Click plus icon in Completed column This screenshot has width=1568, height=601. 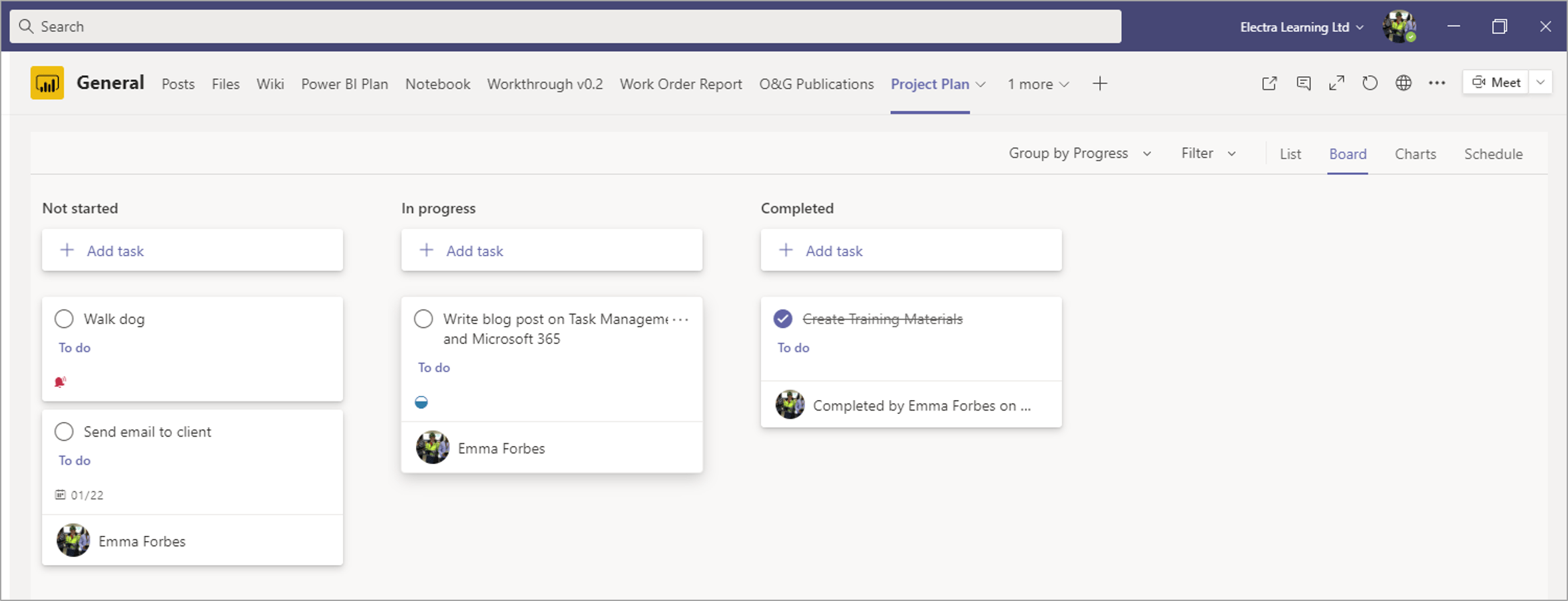point(786,250)
